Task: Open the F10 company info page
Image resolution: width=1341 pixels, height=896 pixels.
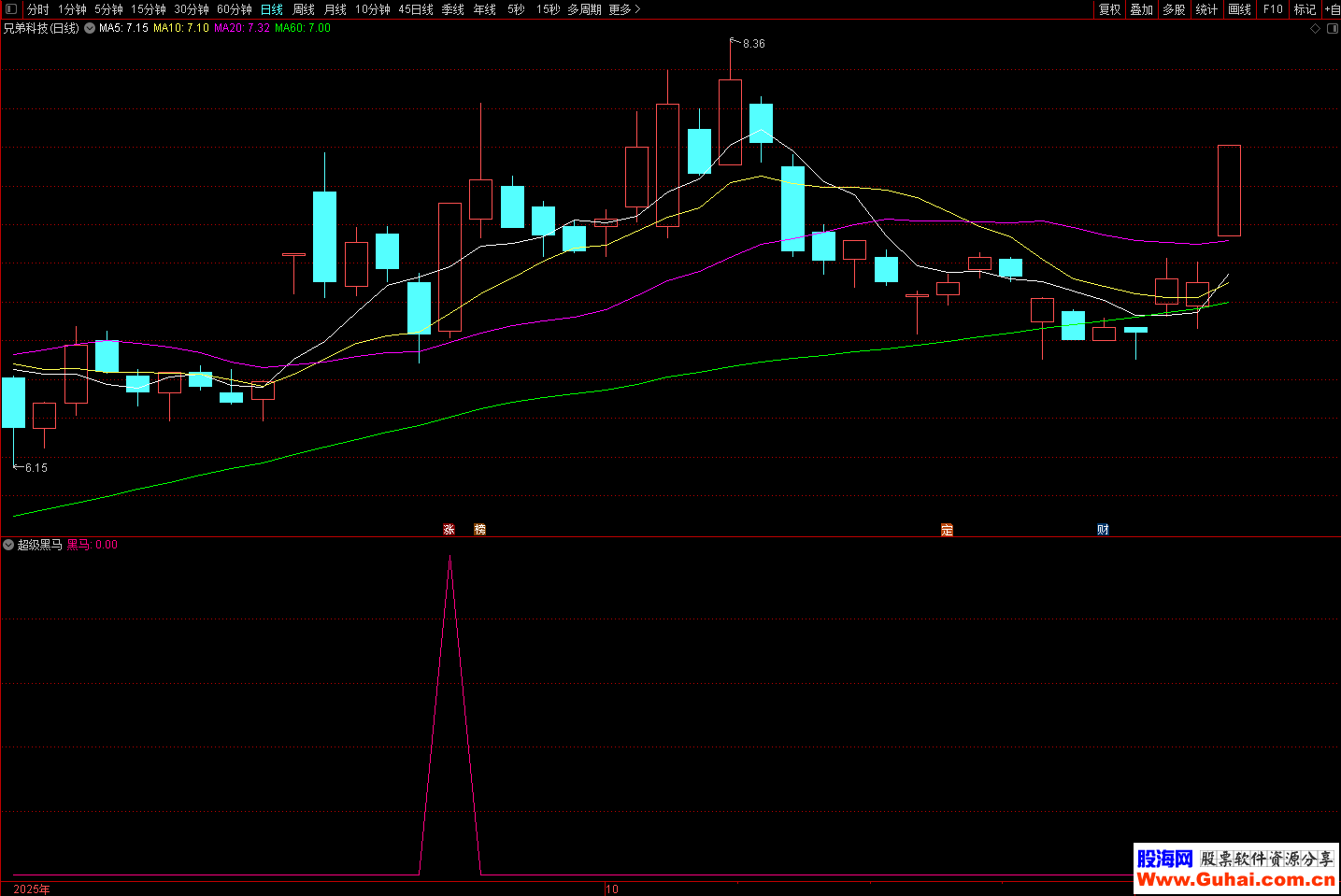Action: [1273, 9]
